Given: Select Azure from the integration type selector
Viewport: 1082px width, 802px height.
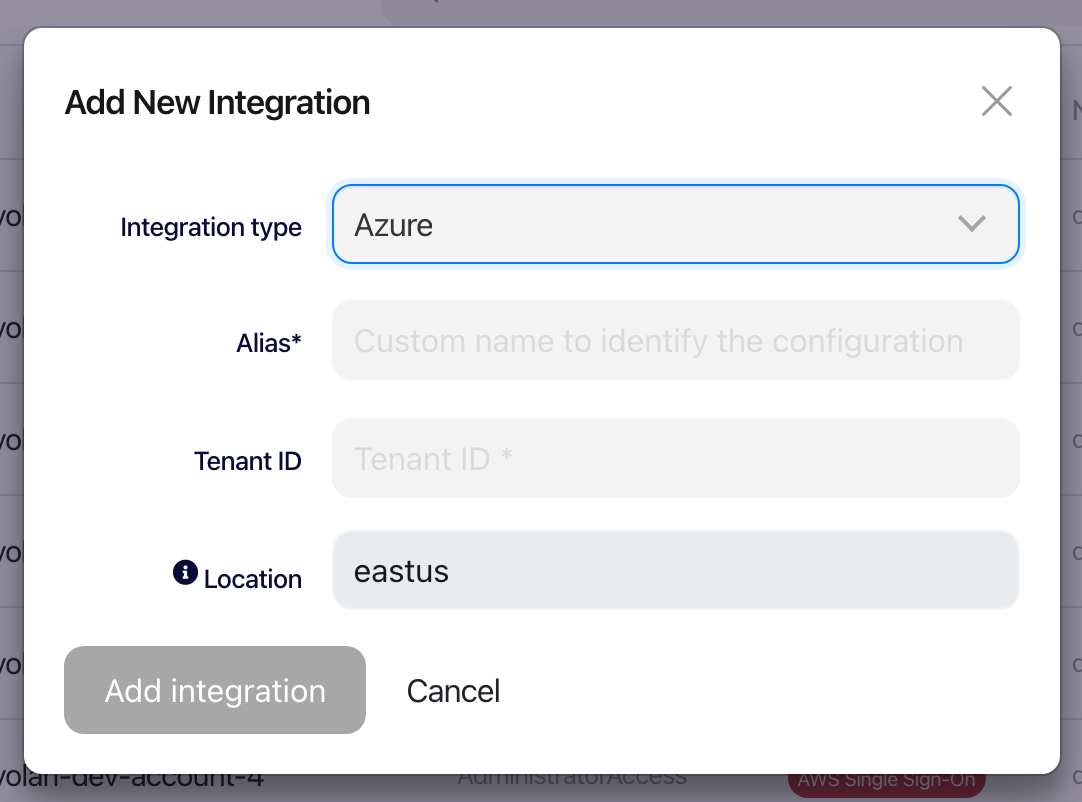Looking at the screenshot, I should (x=675, y=224).
